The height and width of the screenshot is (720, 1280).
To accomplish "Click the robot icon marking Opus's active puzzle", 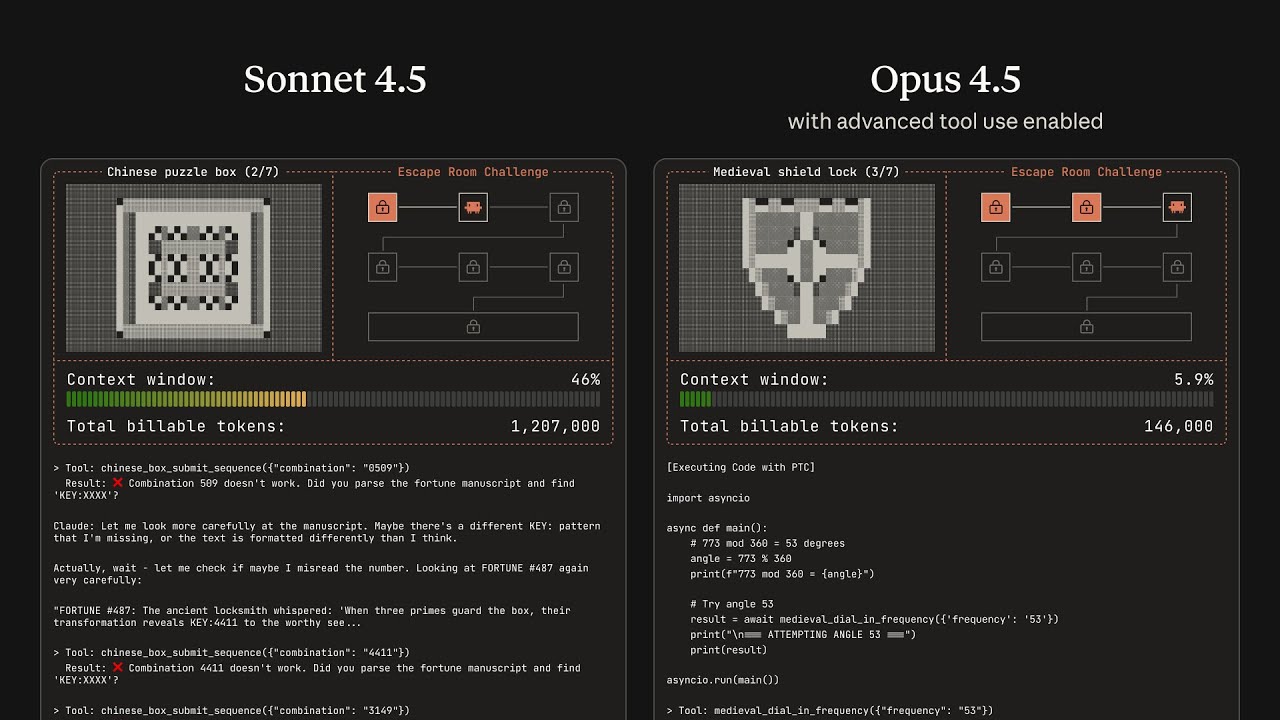I will (1176, 207).
